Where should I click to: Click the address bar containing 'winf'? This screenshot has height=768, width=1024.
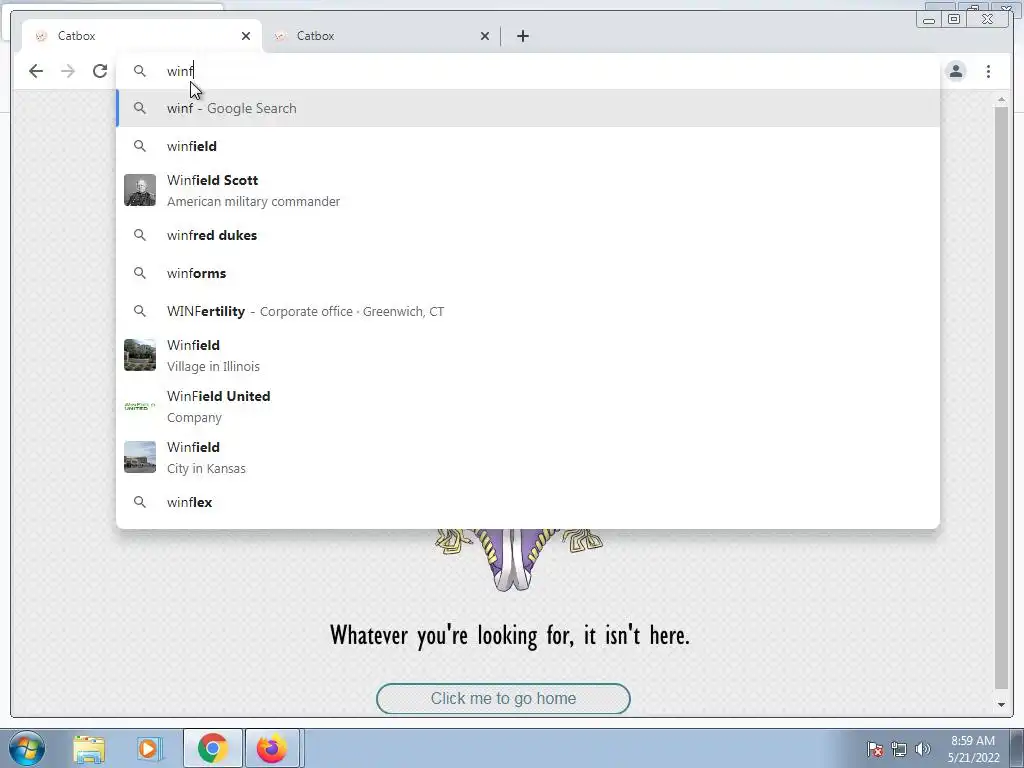(528, 71)
